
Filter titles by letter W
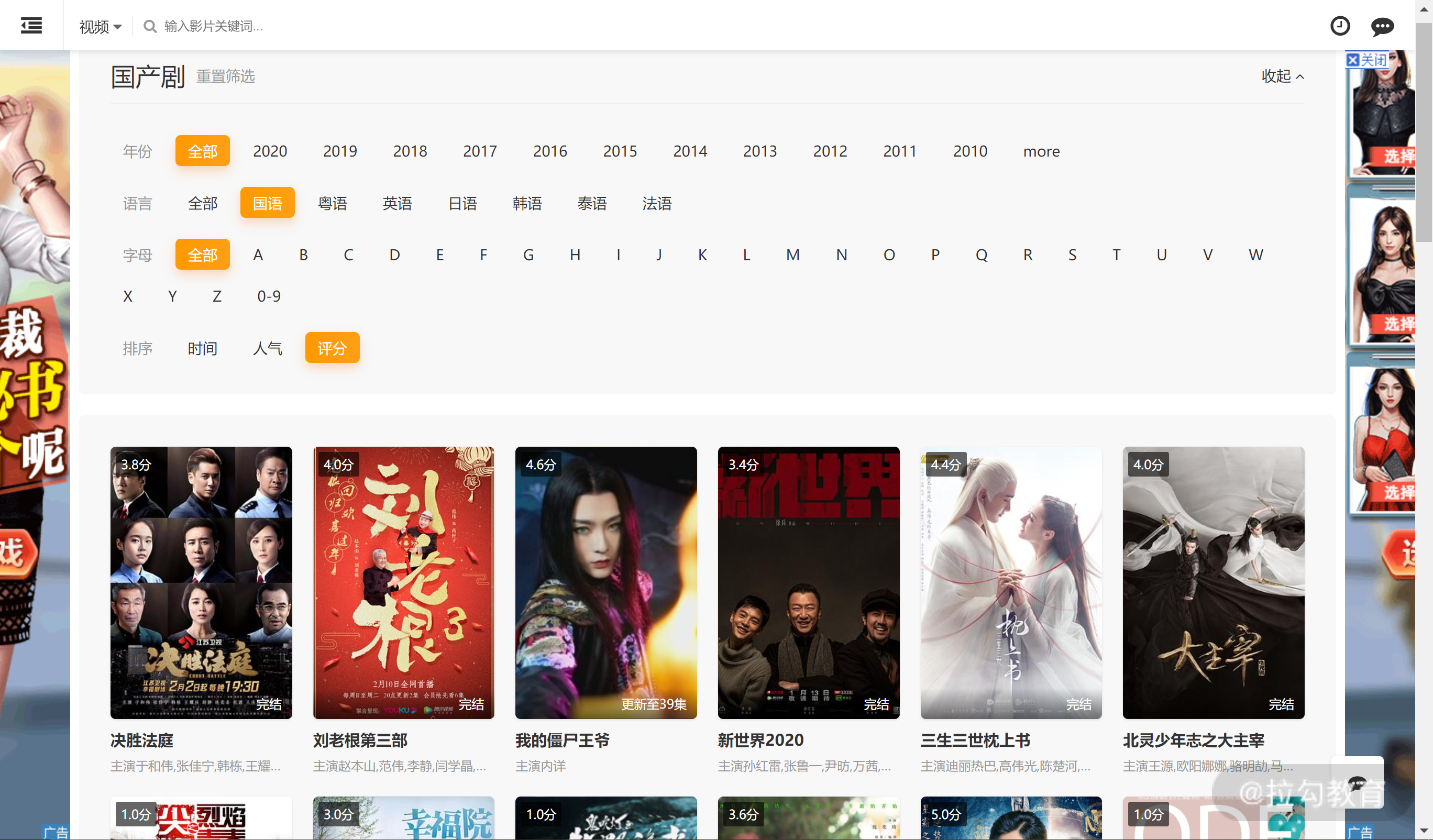click(1255, 255)
